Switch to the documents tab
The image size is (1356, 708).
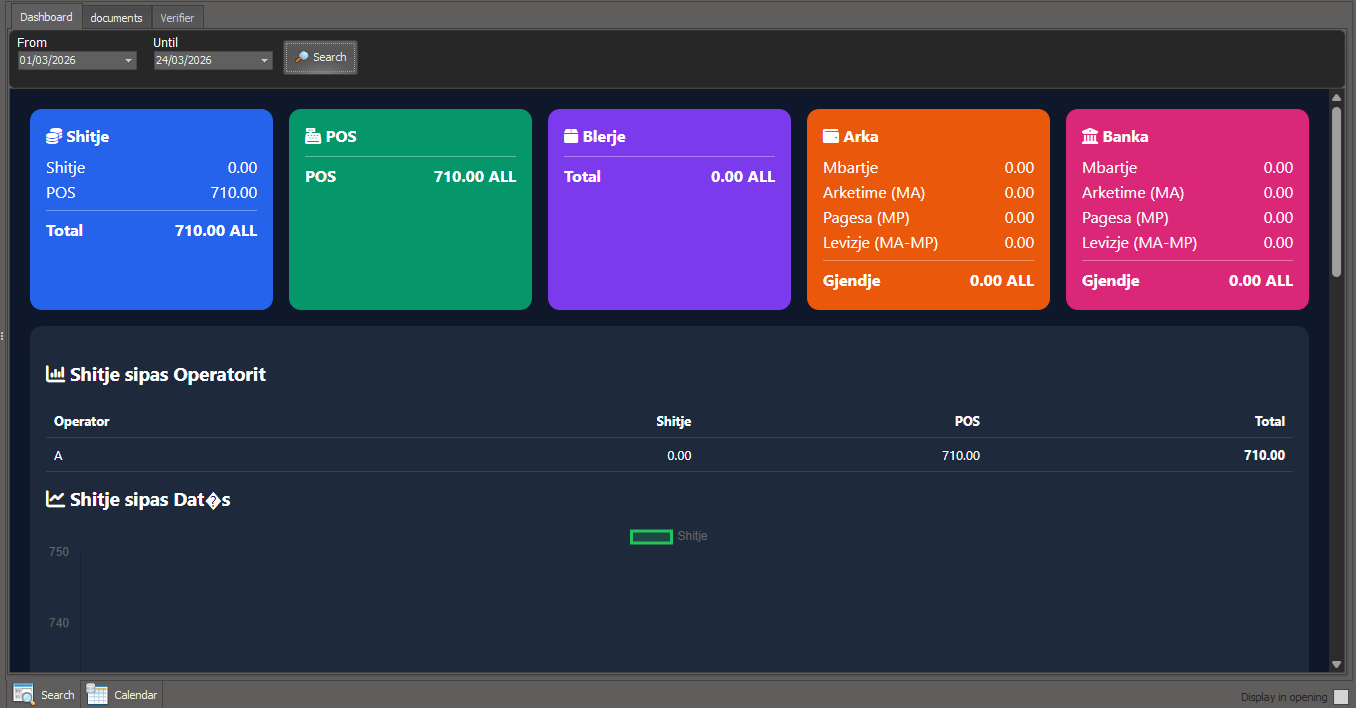tap(116, 18)
